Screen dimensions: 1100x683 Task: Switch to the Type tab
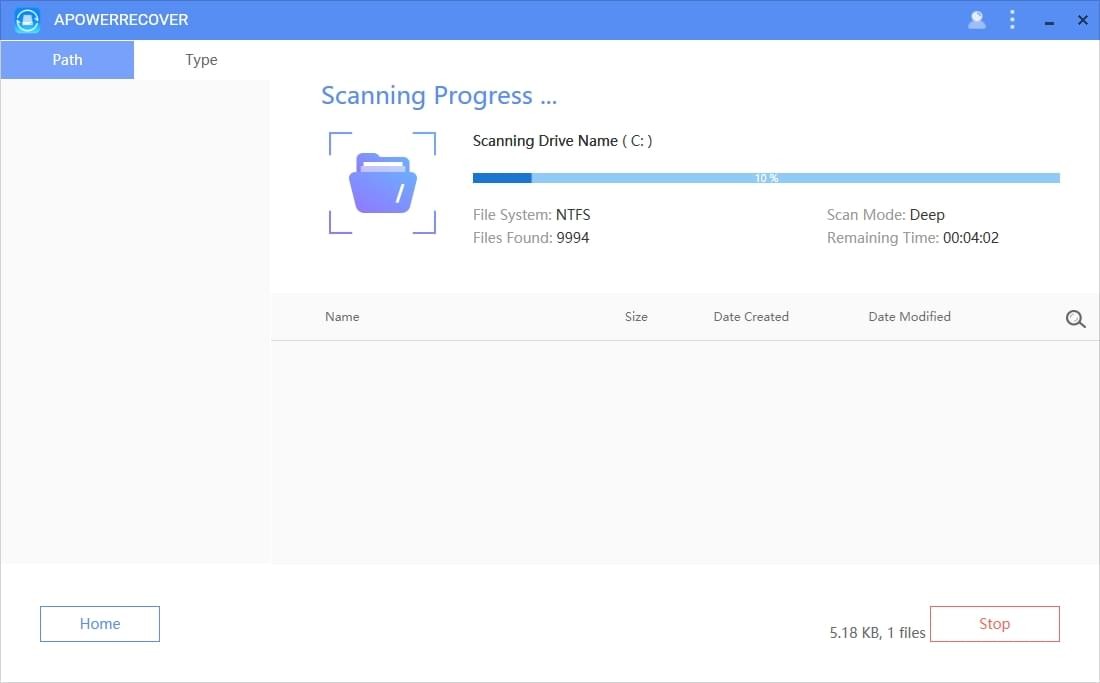(200, 60)
